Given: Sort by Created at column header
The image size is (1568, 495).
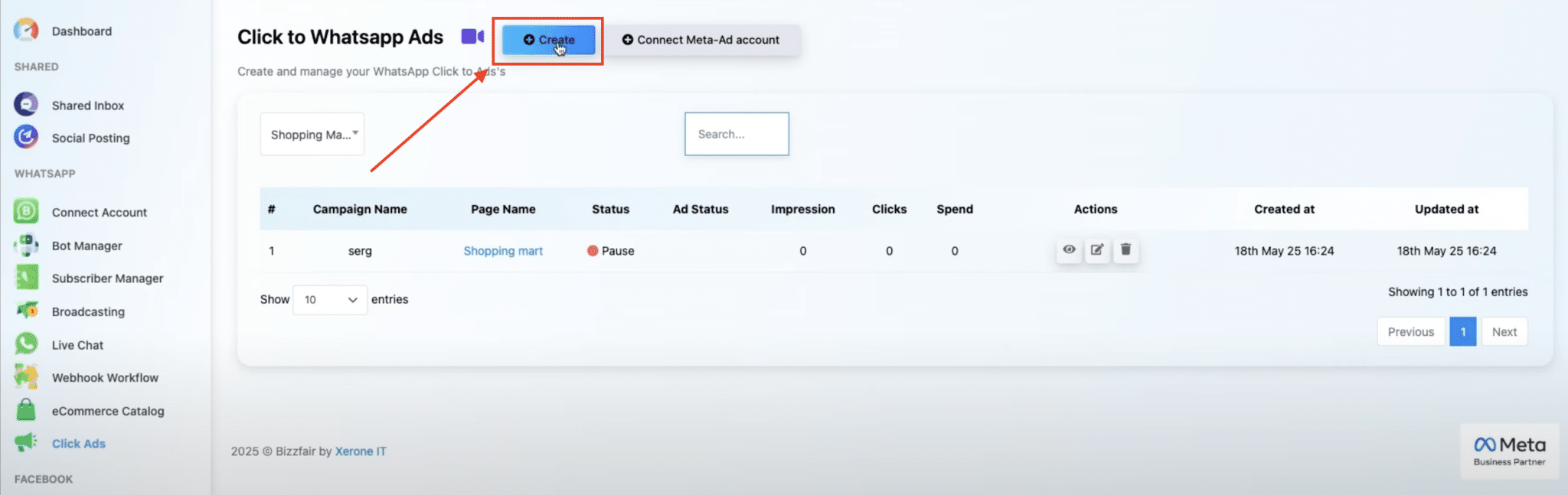Looking at the screenshot, I should click(x=1284, y=209).
